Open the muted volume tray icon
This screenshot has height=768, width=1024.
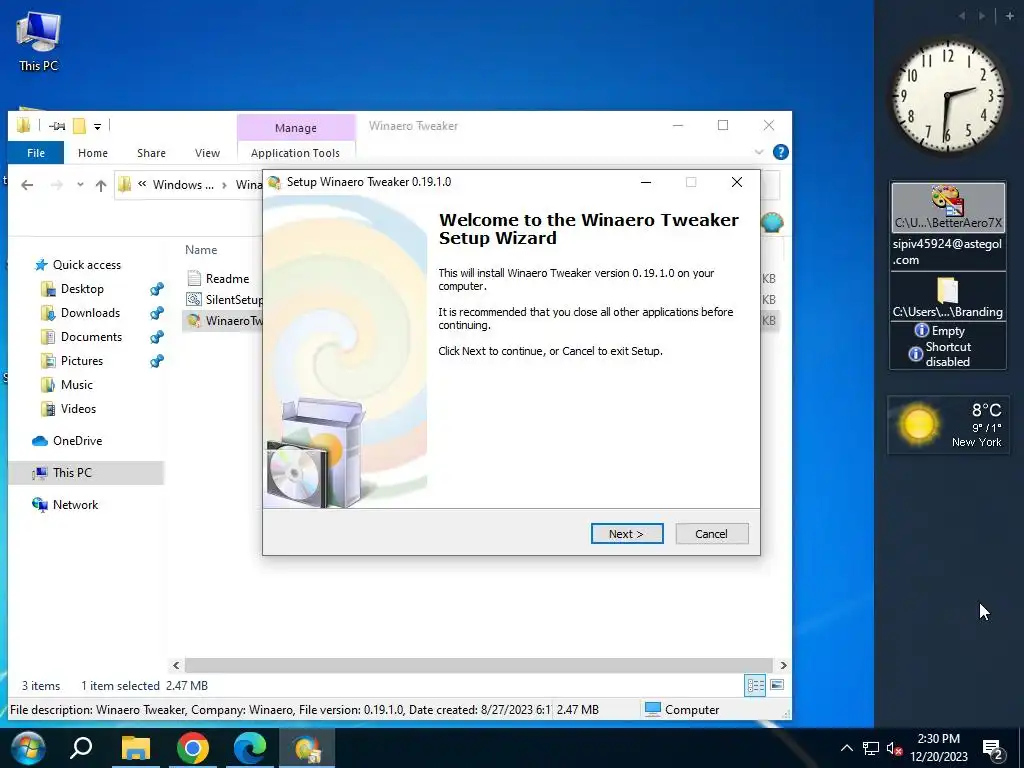[895, 748]
